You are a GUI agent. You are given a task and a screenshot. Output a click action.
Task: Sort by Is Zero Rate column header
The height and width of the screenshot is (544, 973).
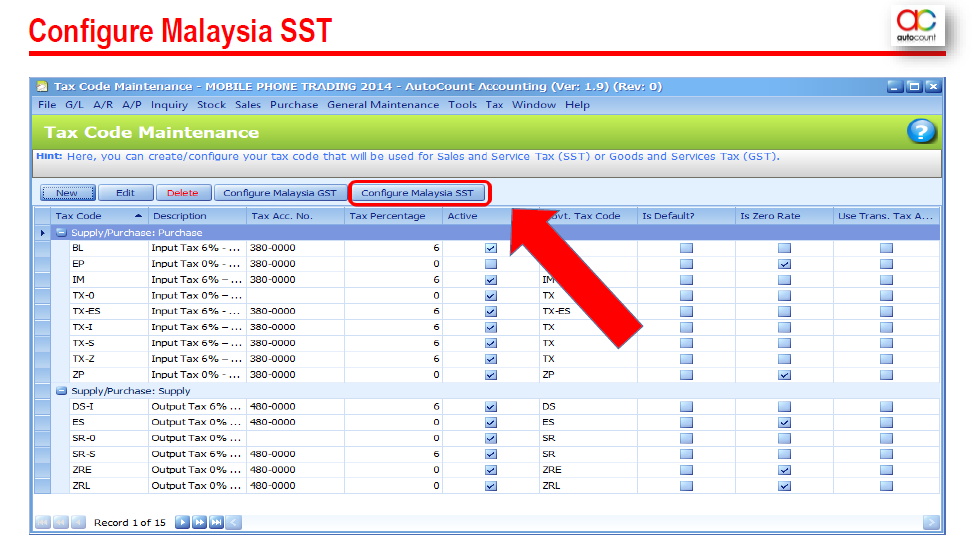click(x=784, y=216)
